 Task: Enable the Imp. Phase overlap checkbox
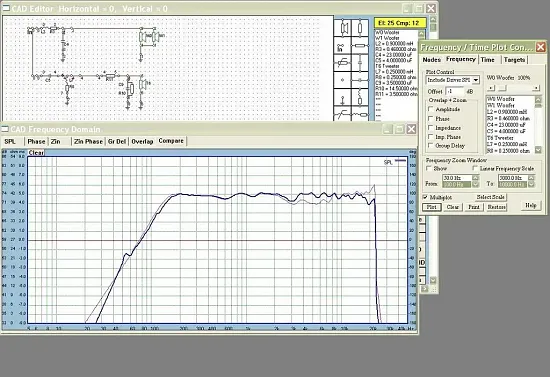[431, 137]
